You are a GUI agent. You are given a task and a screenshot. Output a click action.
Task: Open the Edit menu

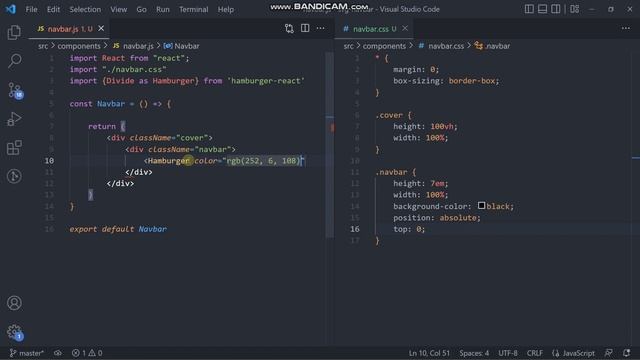pos(53,9)
